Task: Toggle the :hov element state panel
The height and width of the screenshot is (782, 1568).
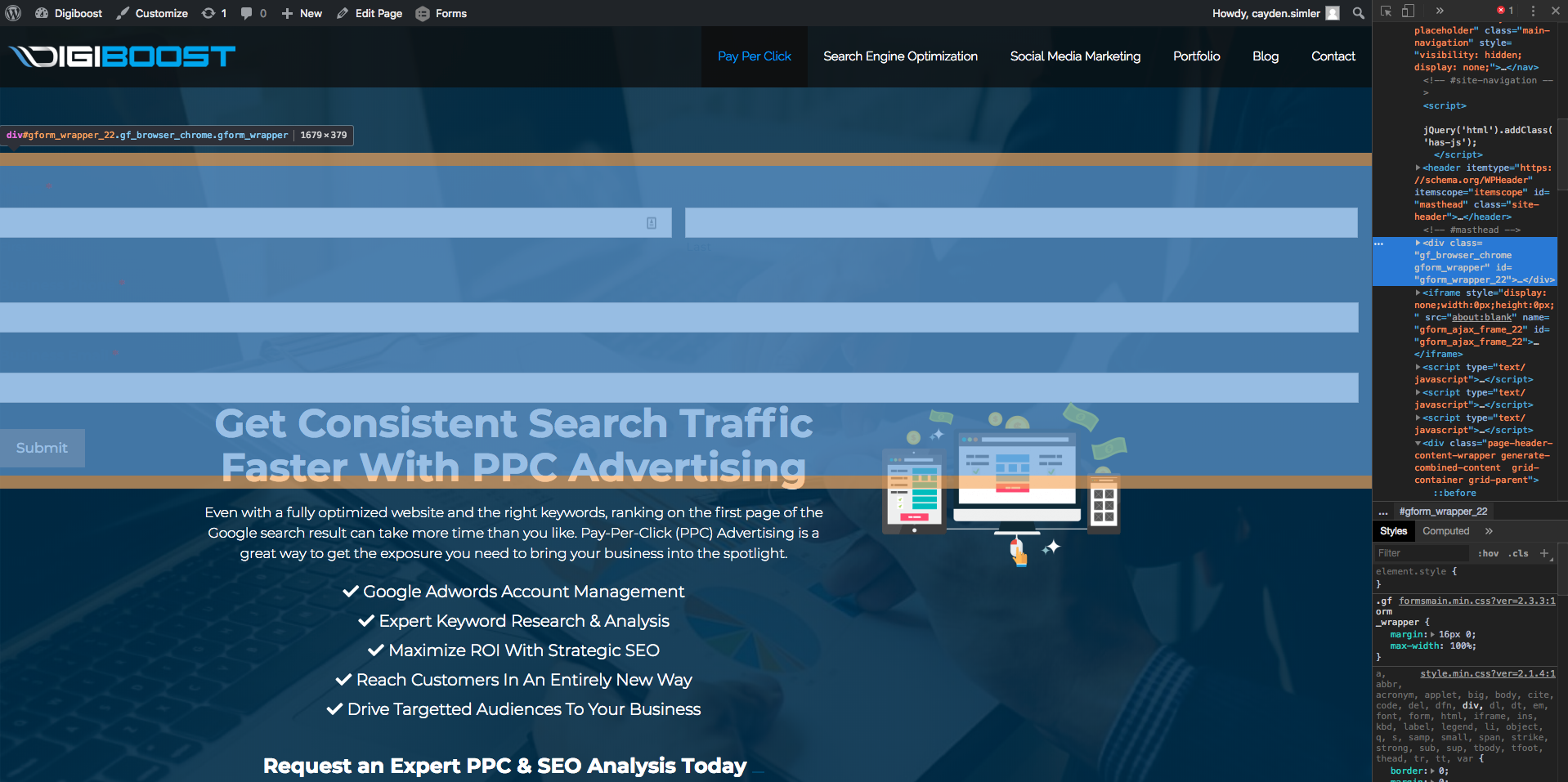Action: [1489, 553]
